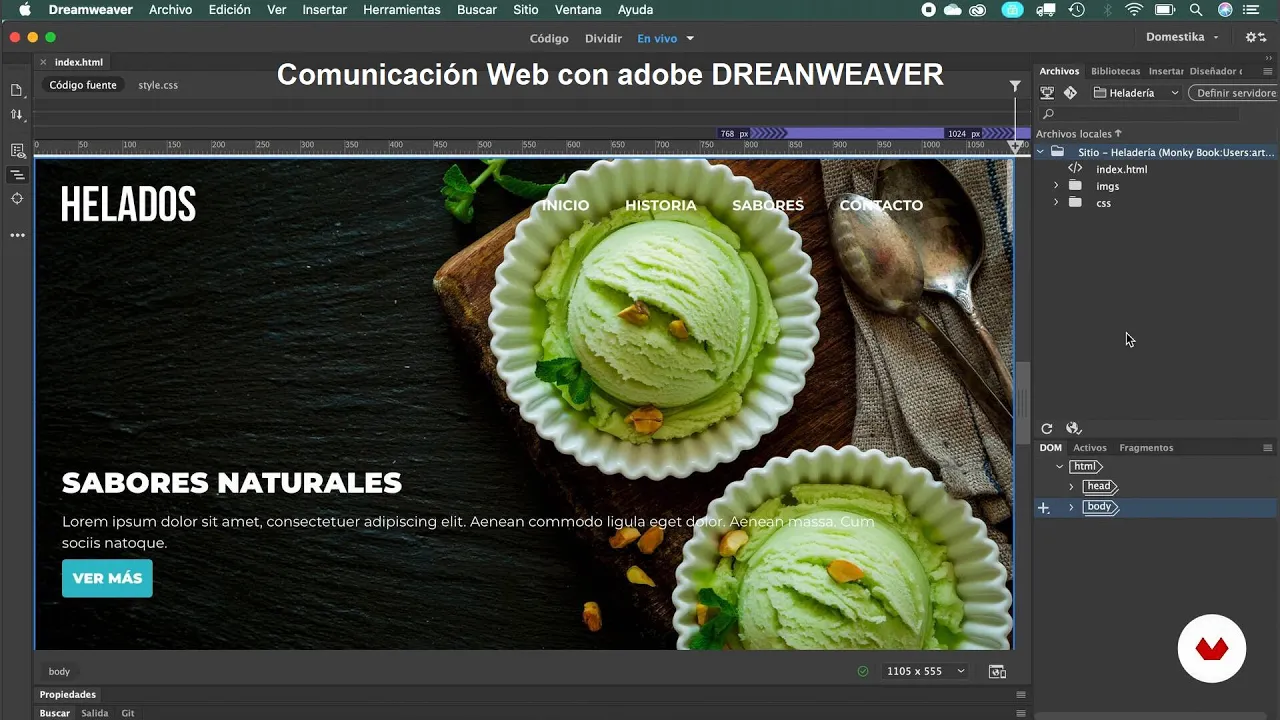
Task: Toggle visual media queries bar icon
Action: [16, 175]
